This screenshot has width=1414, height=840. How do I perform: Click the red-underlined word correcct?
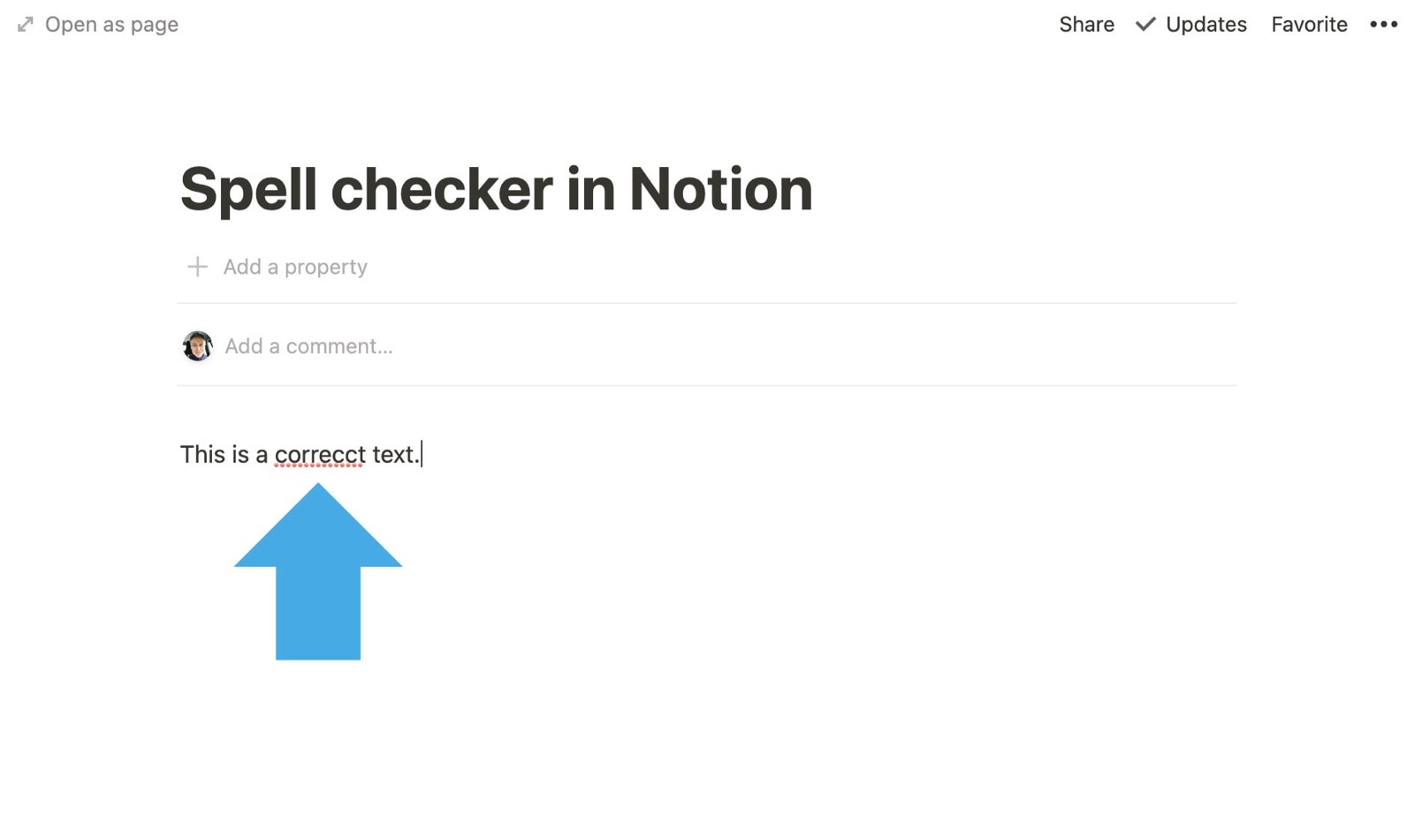point(319,454)
